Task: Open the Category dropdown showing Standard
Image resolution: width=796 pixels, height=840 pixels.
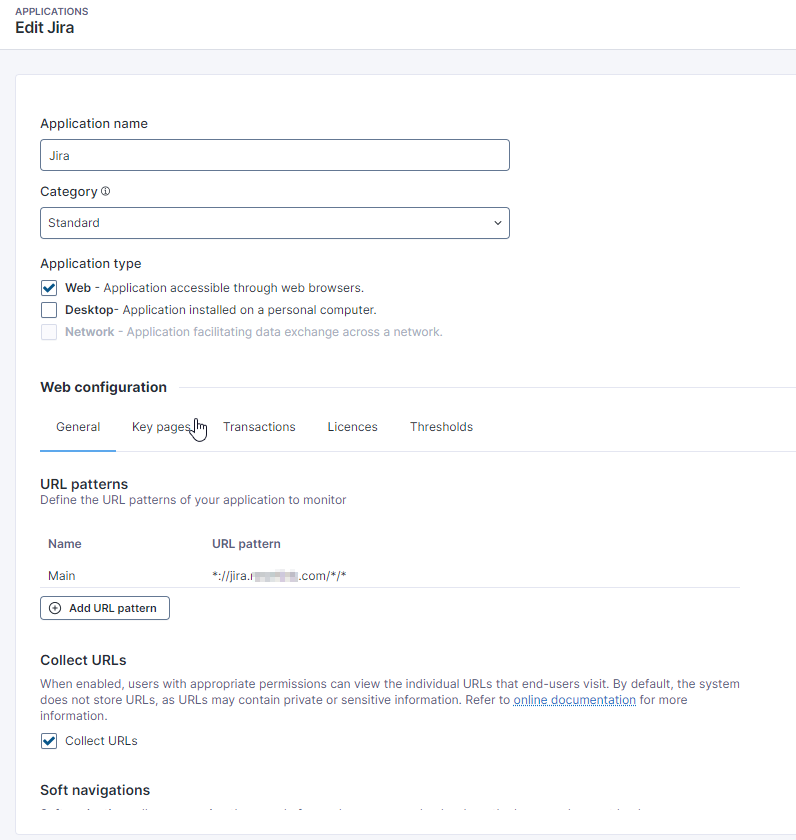Action: (x=274, y=223)
